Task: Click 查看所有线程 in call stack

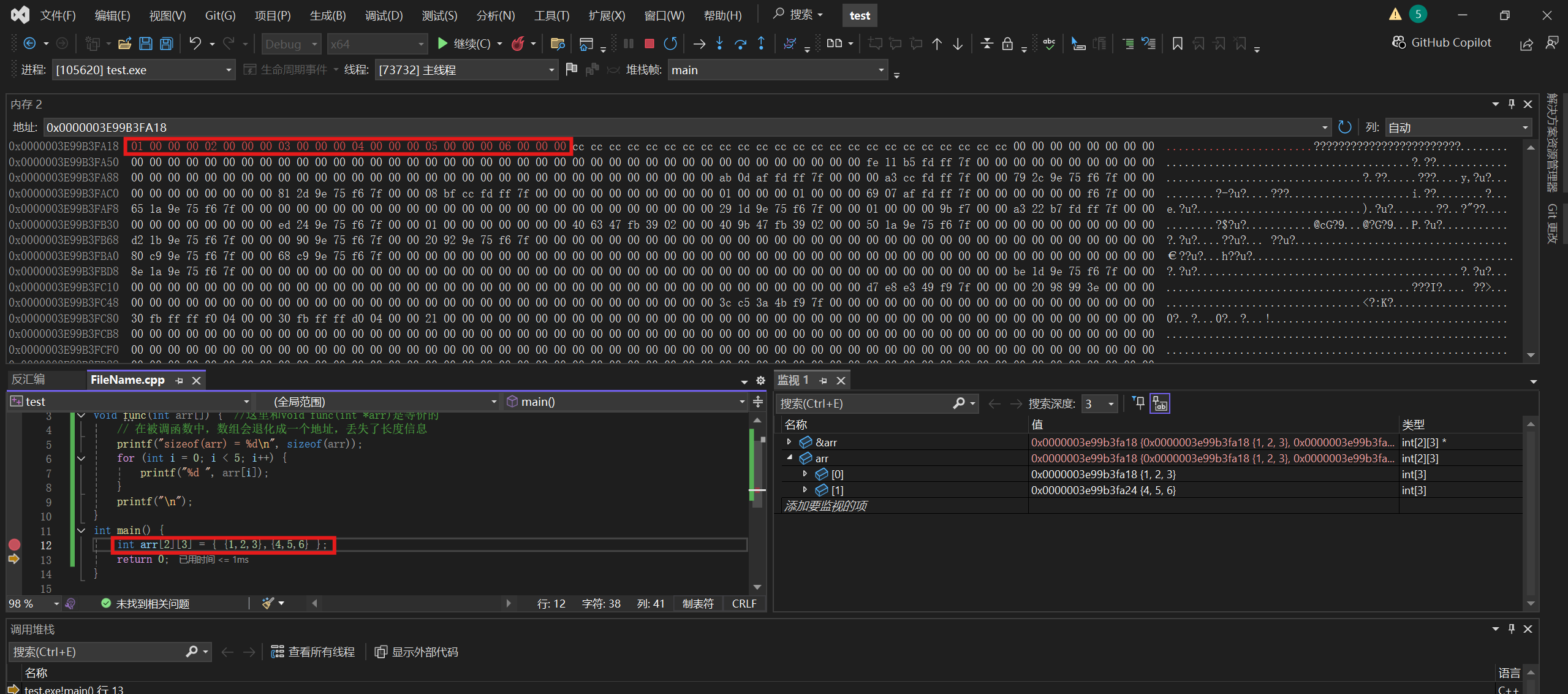Action: tap(313, 652)
